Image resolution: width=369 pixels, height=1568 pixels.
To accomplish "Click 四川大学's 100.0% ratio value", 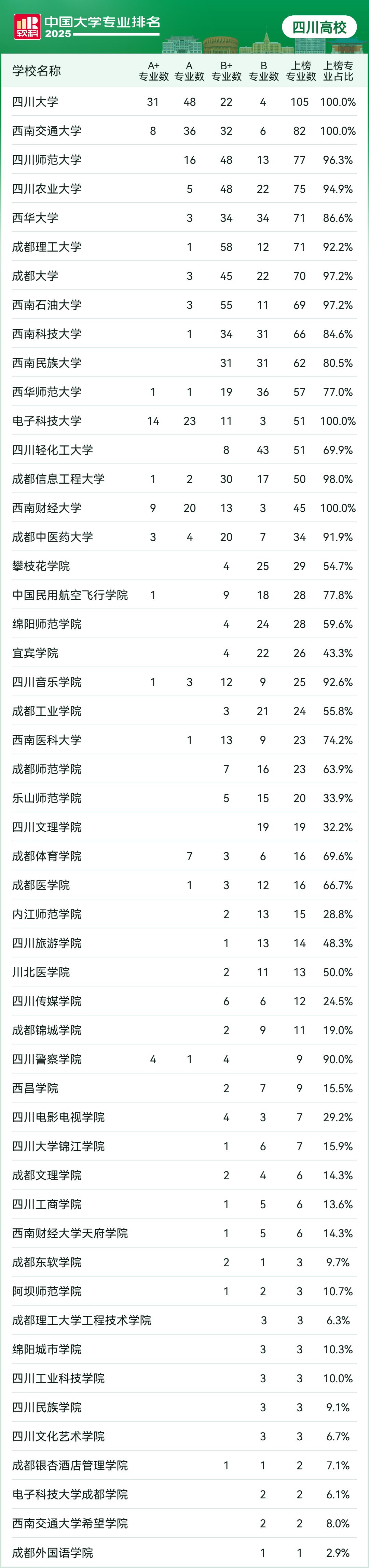I will (338, 102).
